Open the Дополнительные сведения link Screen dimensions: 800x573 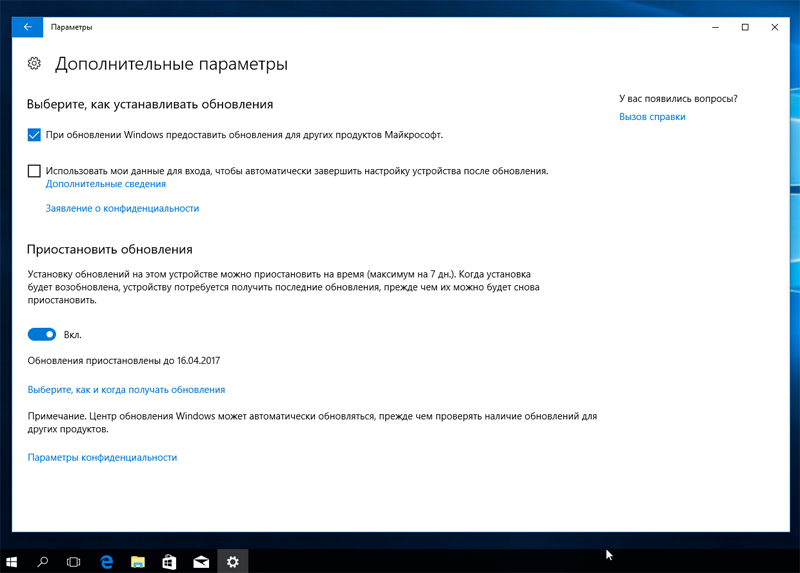pos(106,184)
